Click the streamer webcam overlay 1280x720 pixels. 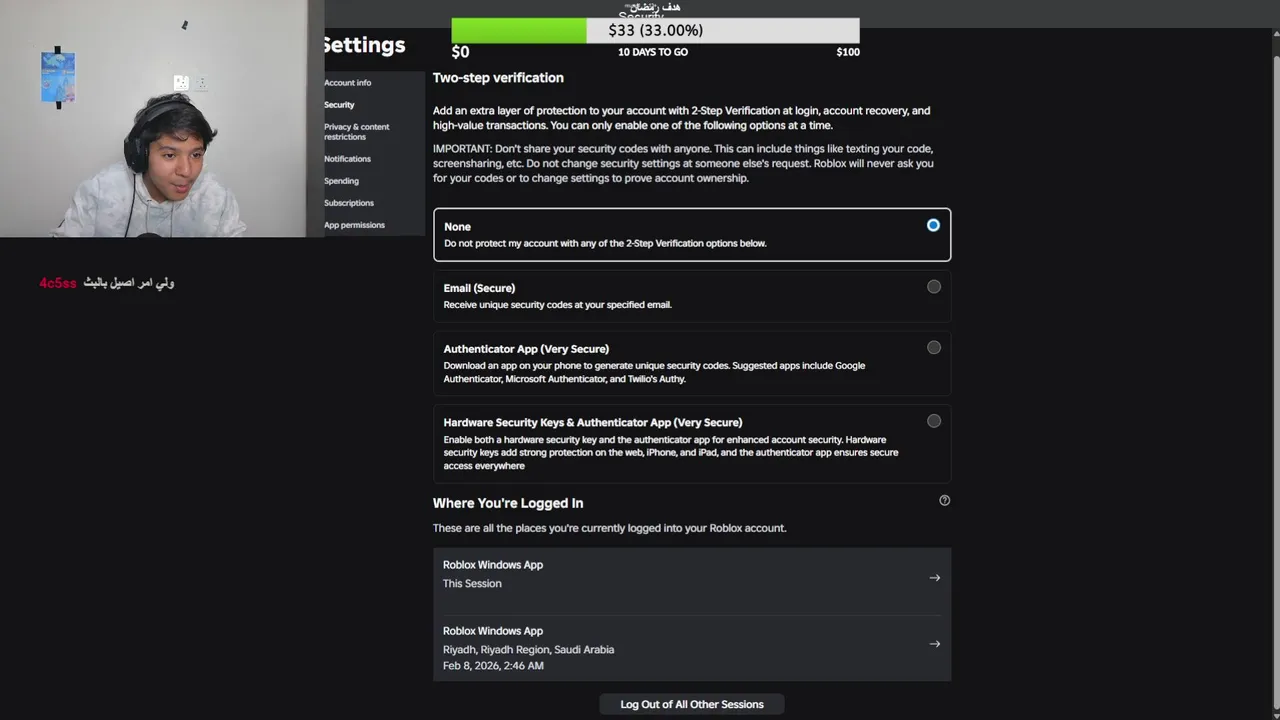point(155,120)
